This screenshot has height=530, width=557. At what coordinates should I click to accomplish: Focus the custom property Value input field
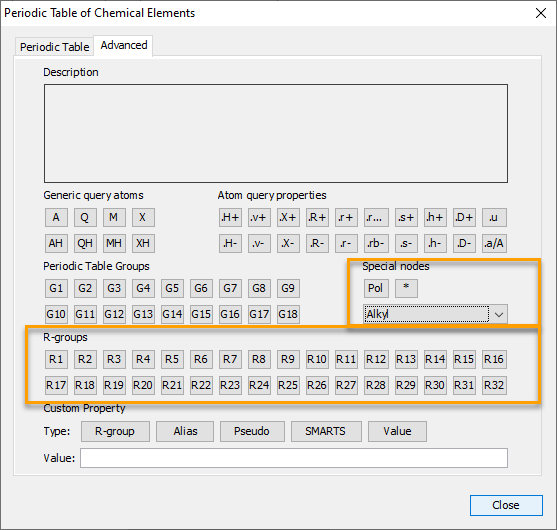click(x=294, y=458)
